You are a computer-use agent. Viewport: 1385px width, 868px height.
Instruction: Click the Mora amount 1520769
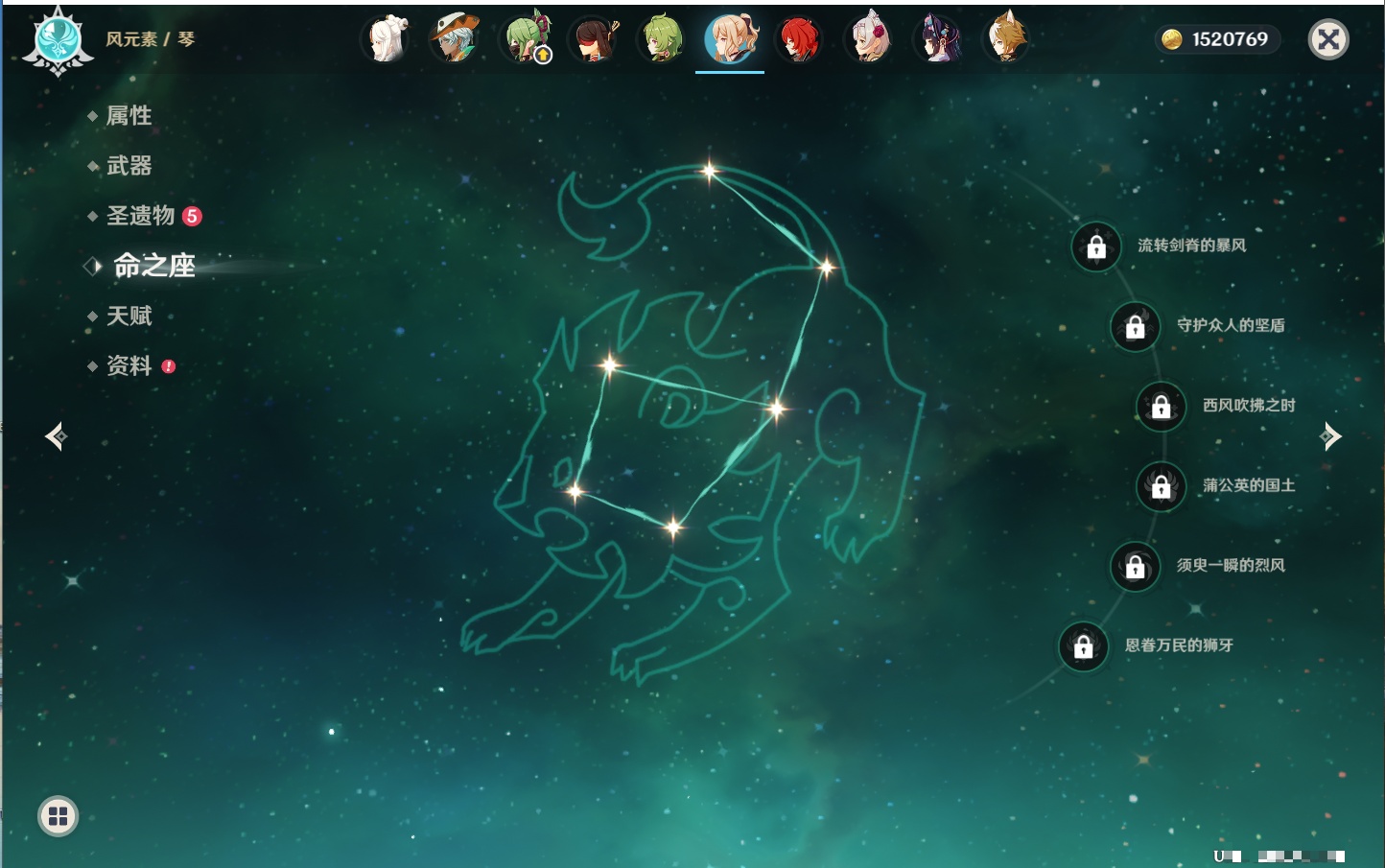(x=1230, y=39)
